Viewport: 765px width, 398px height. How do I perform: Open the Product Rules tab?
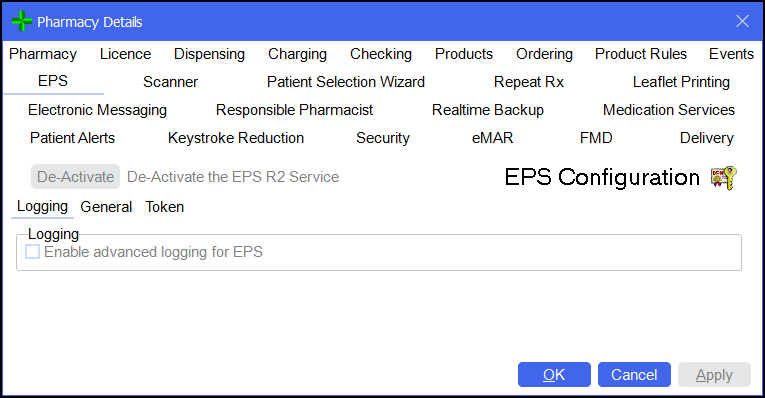pyautogui.click(x=641, y=54)
